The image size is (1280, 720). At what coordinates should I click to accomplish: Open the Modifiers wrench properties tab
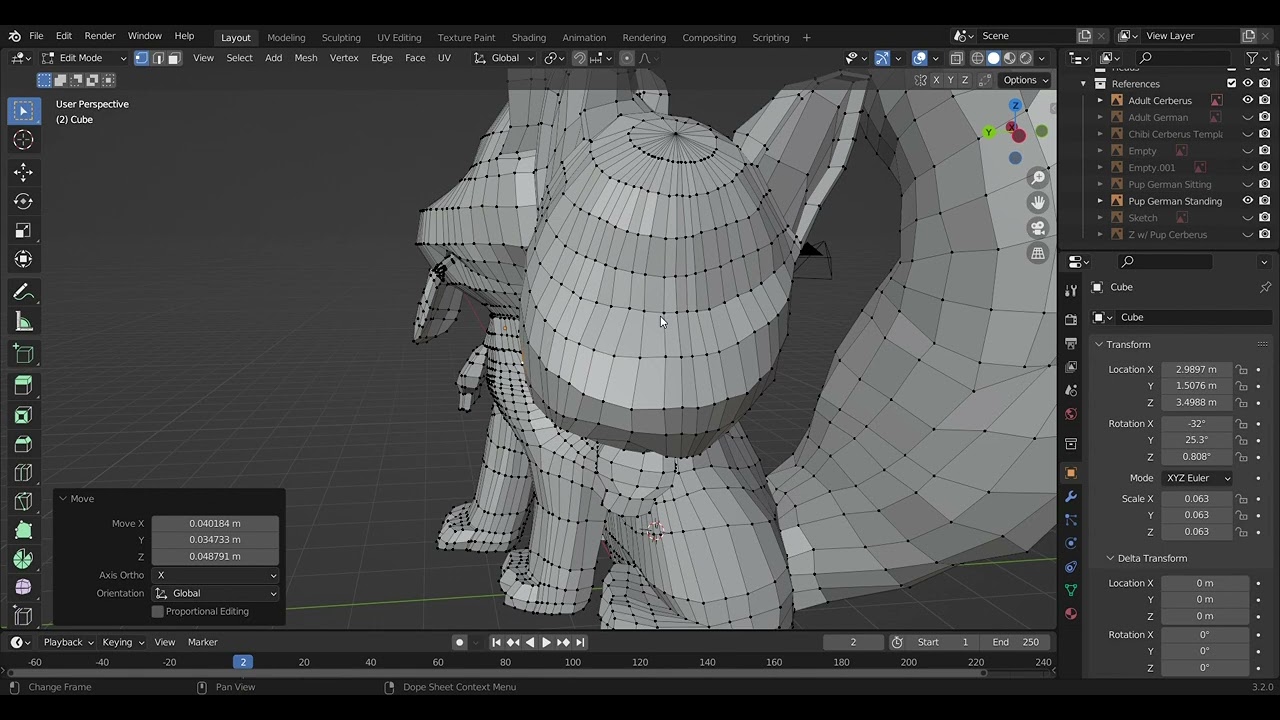(1071, 497)
